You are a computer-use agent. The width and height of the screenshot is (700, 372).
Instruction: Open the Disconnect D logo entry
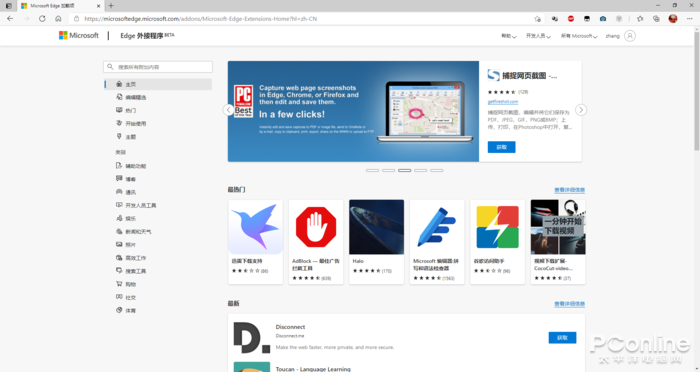[252, 337]
